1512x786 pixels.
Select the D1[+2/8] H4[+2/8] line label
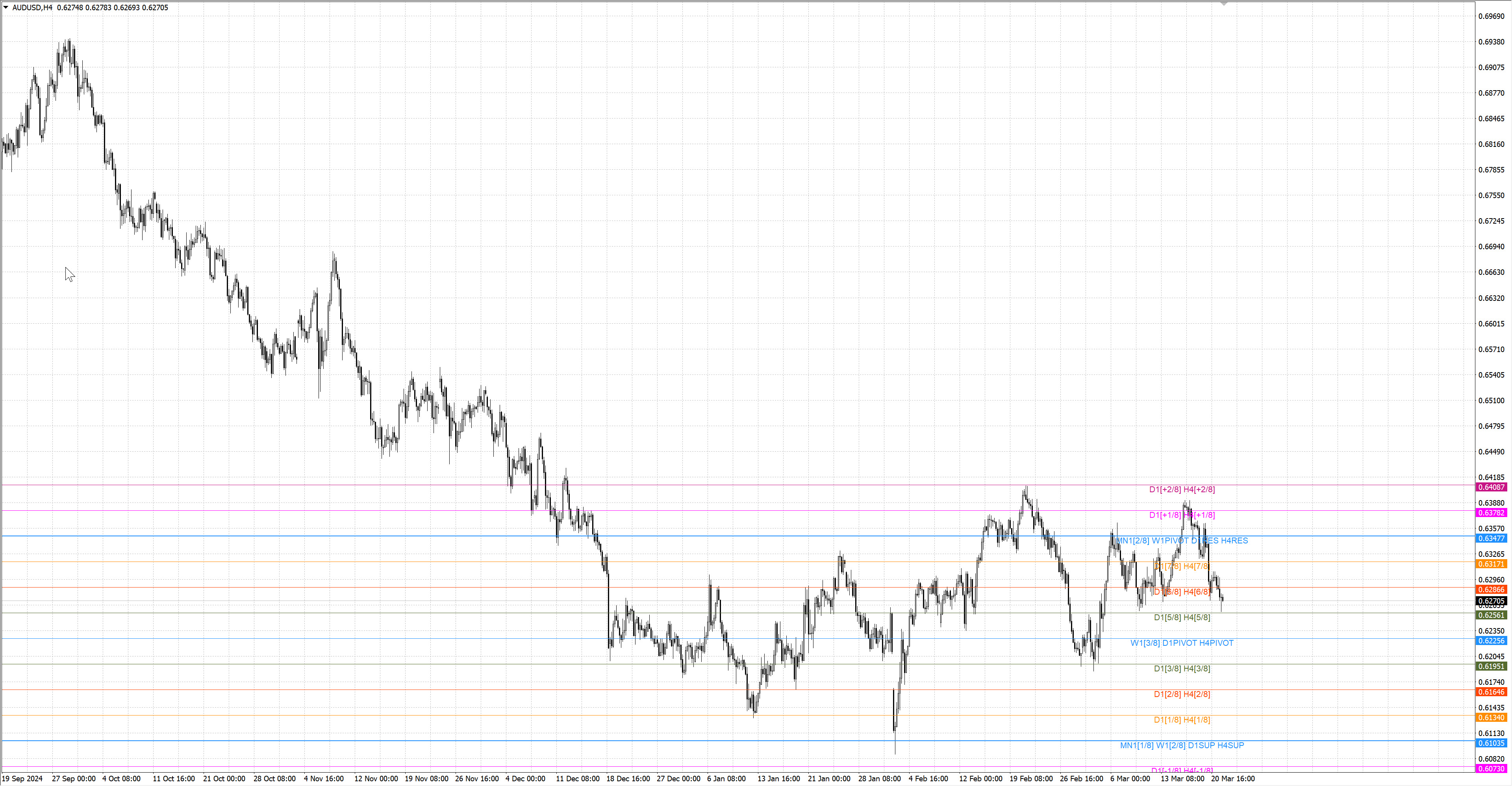pyautogui.click(x=1182, y=489)
